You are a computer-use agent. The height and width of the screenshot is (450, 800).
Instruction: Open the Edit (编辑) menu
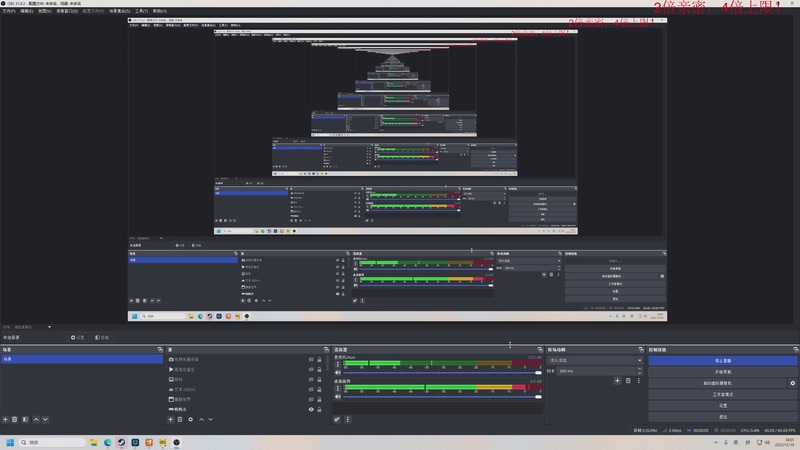pos(27,11)
